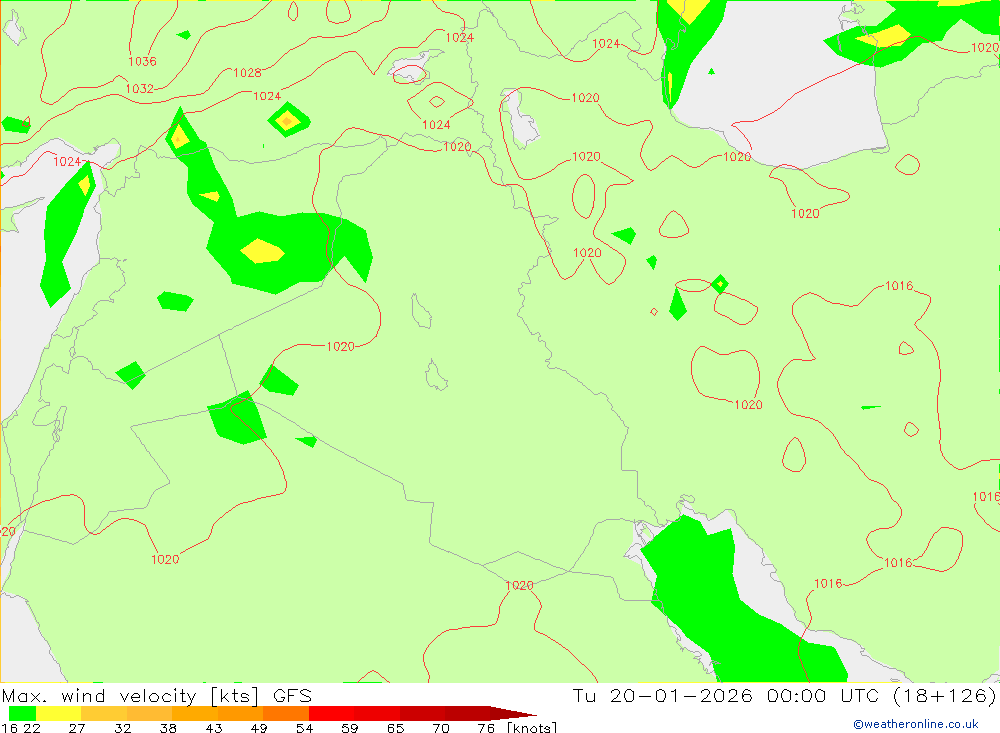This screenshot has height=733, width=1000.
Task: Click the "1028" isobar label
Action: [247, 73]
